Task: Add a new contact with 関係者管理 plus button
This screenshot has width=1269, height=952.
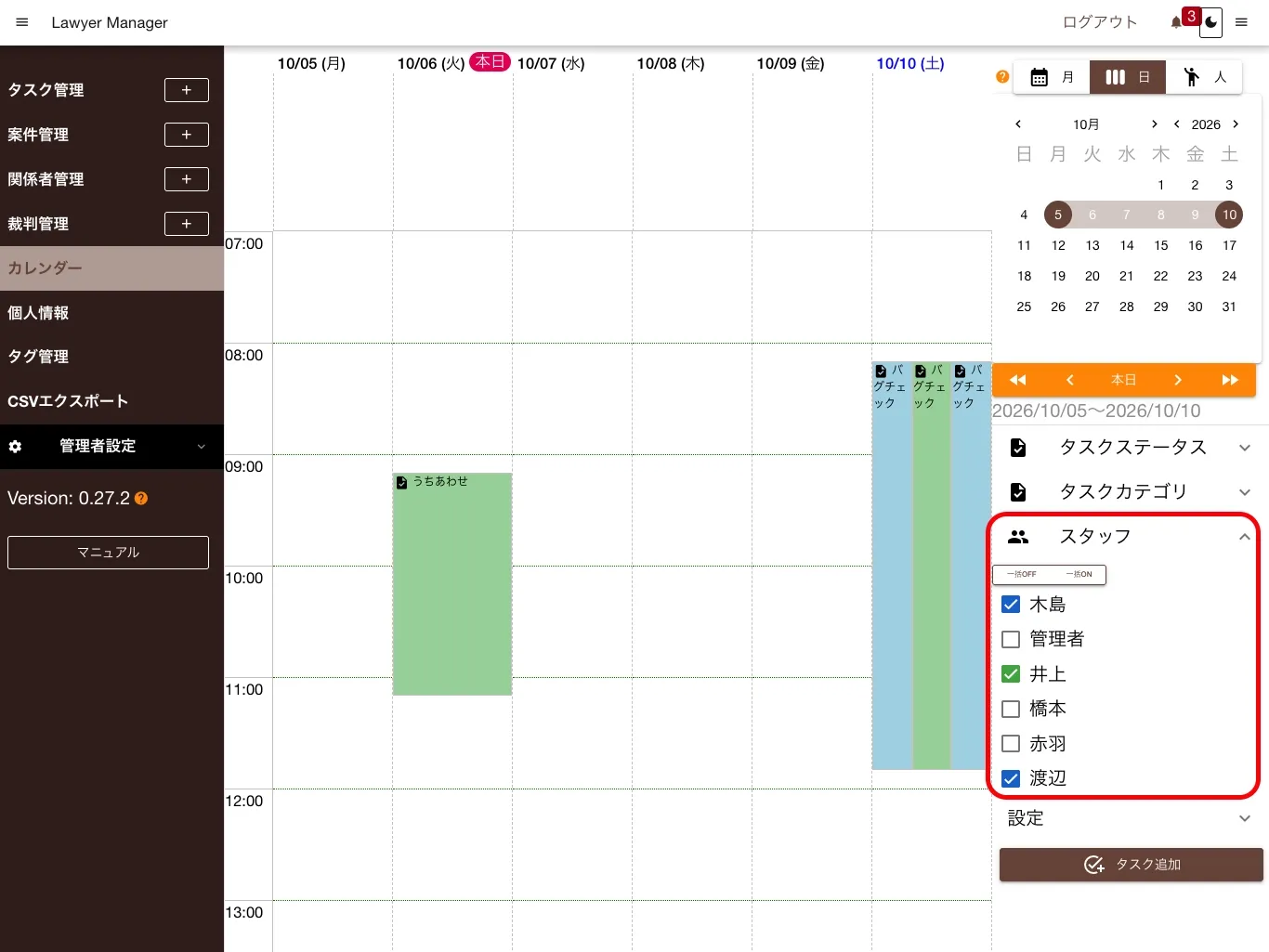Action: click(x=187, y=179)
